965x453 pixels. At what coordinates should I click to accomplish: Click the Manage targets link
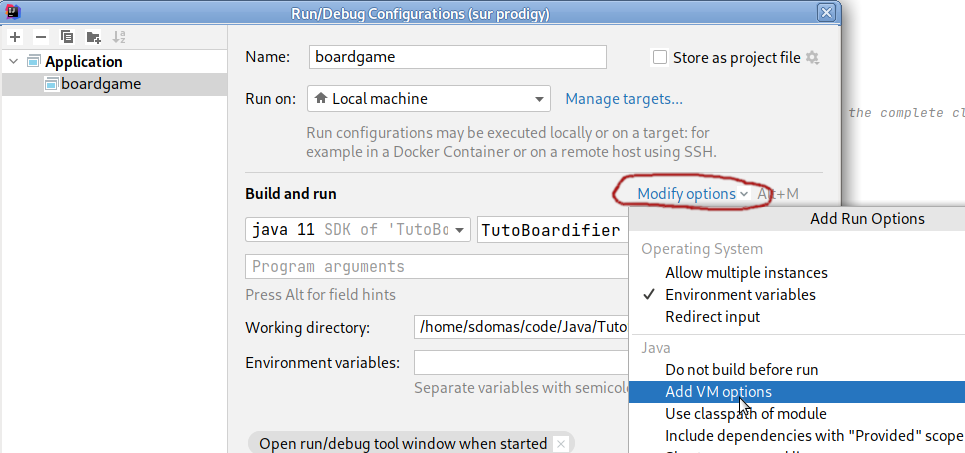(624, 99)
